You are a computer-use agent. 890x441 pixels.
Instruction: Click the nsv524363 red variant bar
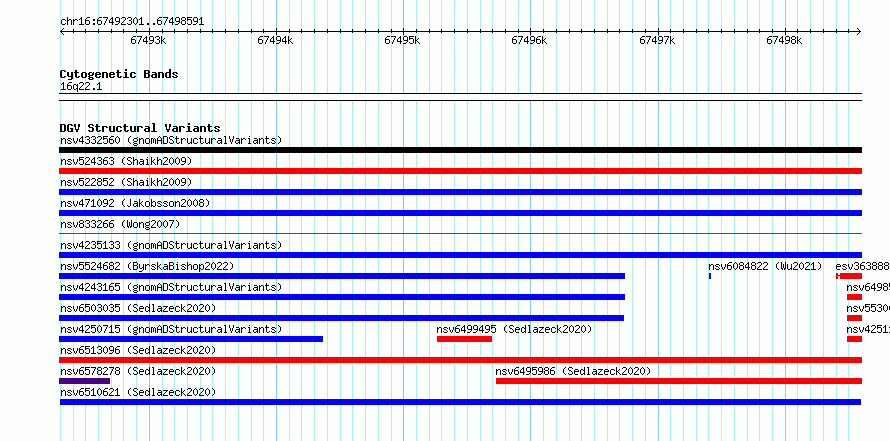point(460,171)
